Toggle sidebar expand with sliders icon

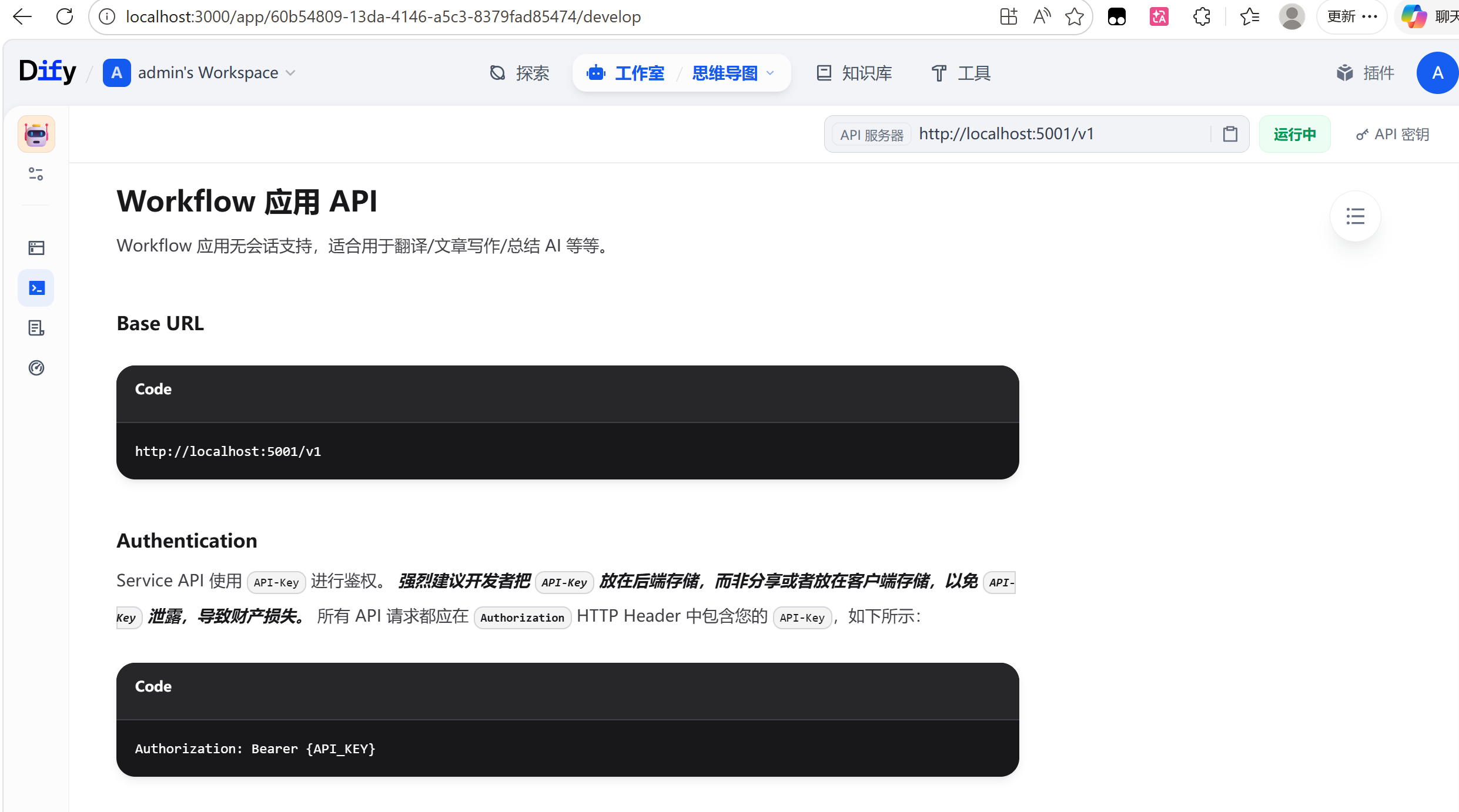36,174
